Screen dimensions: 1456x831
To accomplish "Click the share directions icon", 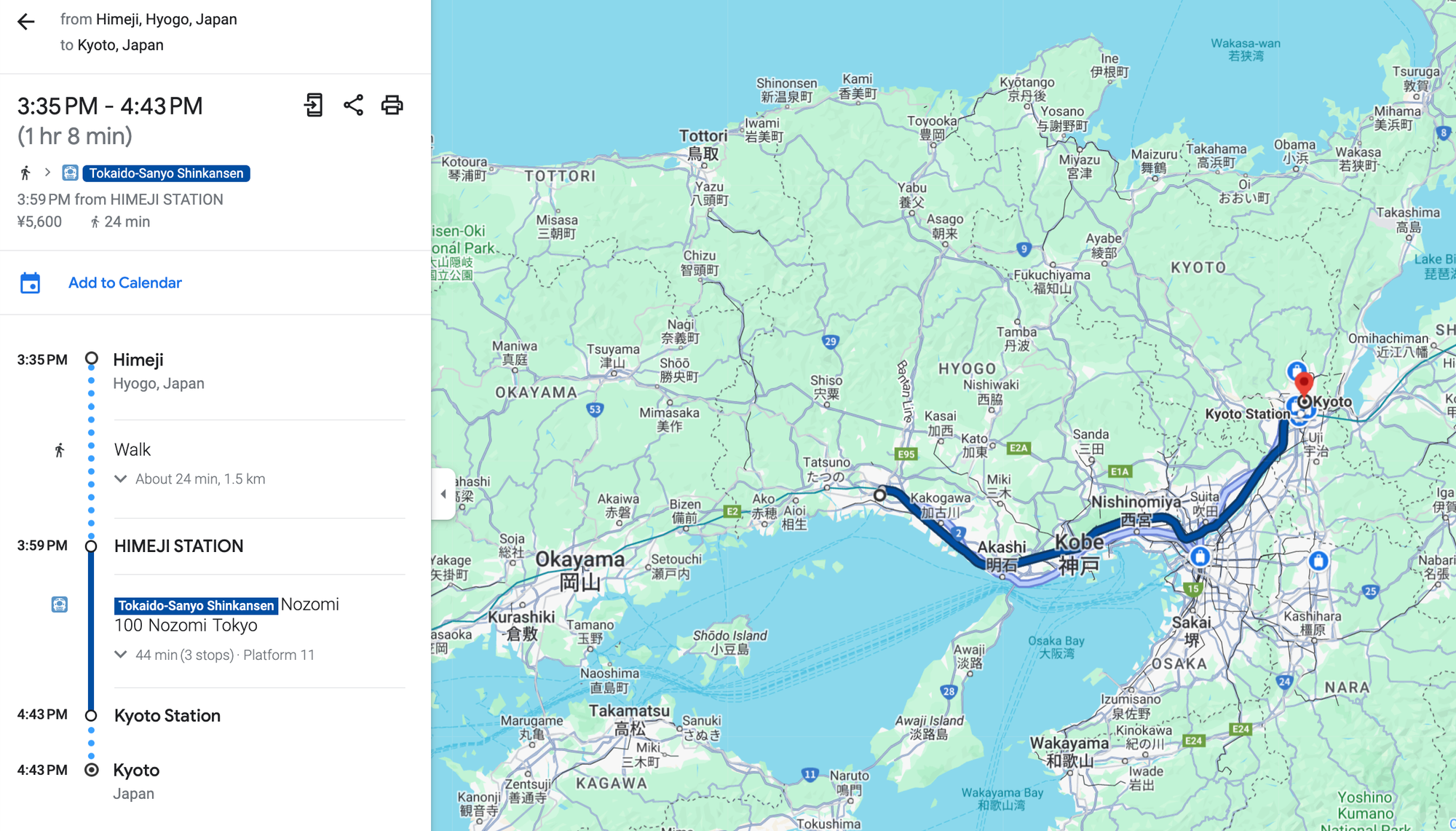I will (353, 105).
